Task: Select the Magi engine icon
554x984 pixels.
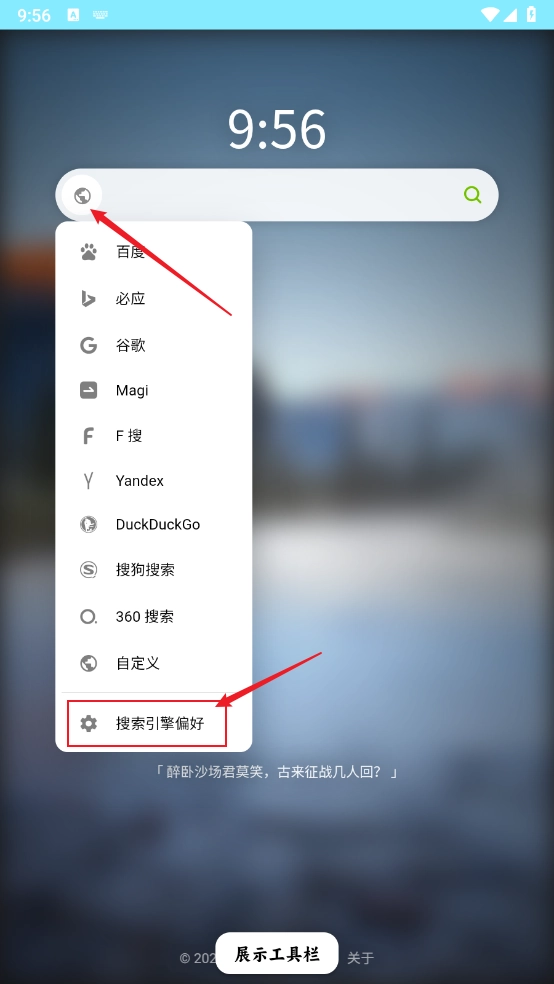Action: click(x=88, y=390)
